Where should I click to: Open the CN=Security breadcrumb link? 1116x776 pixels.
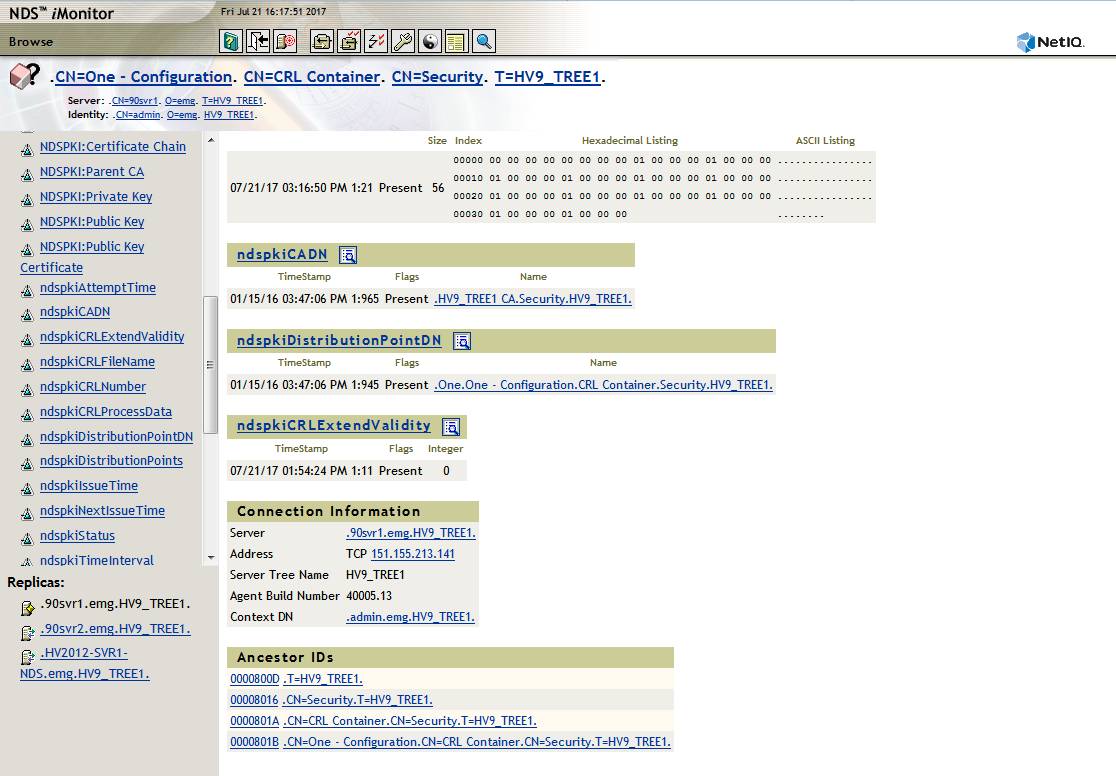coord(437,77)
